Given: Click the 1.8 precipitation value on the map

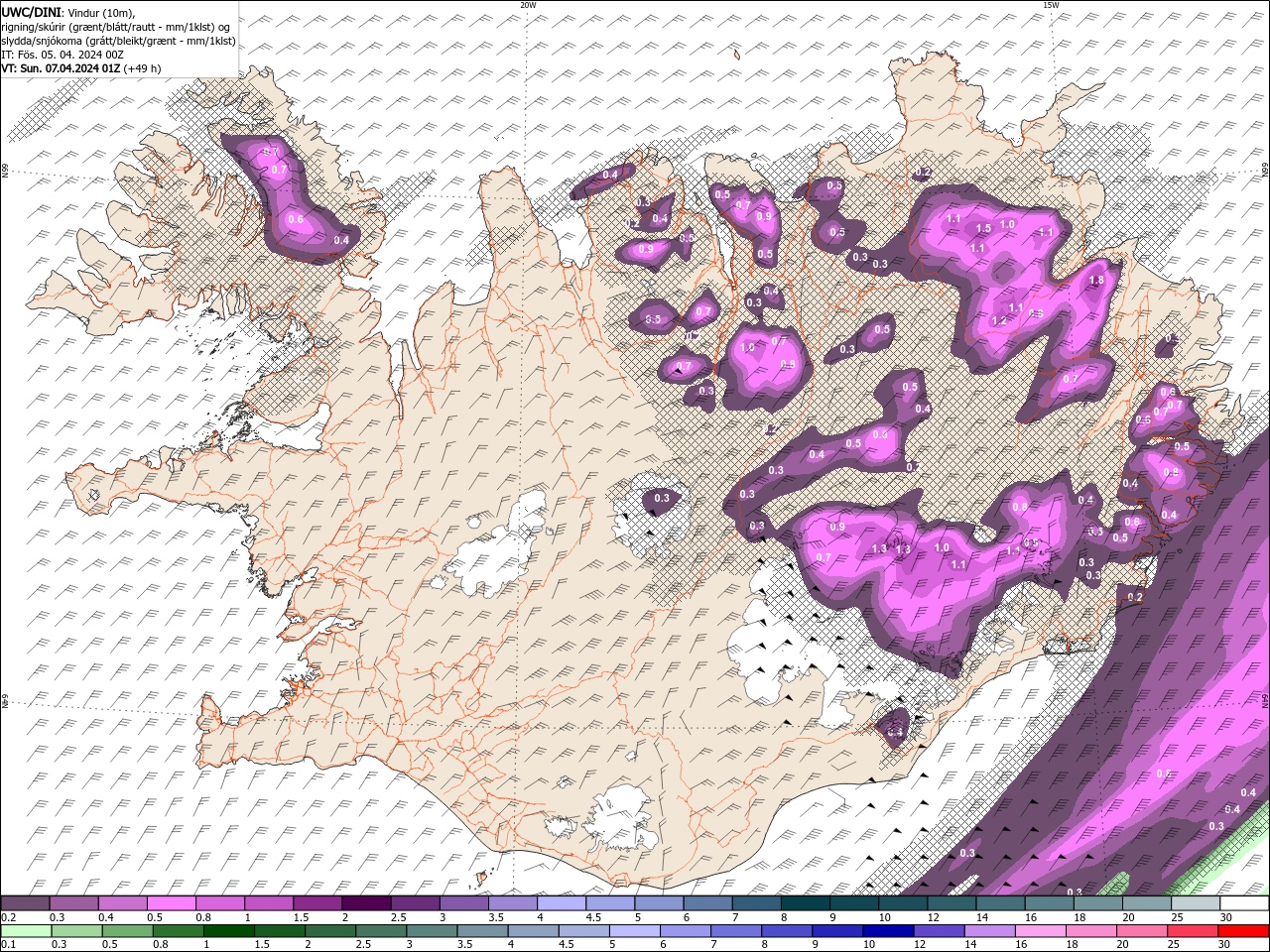Looking at the screenshot, I should pos(1096,281).
